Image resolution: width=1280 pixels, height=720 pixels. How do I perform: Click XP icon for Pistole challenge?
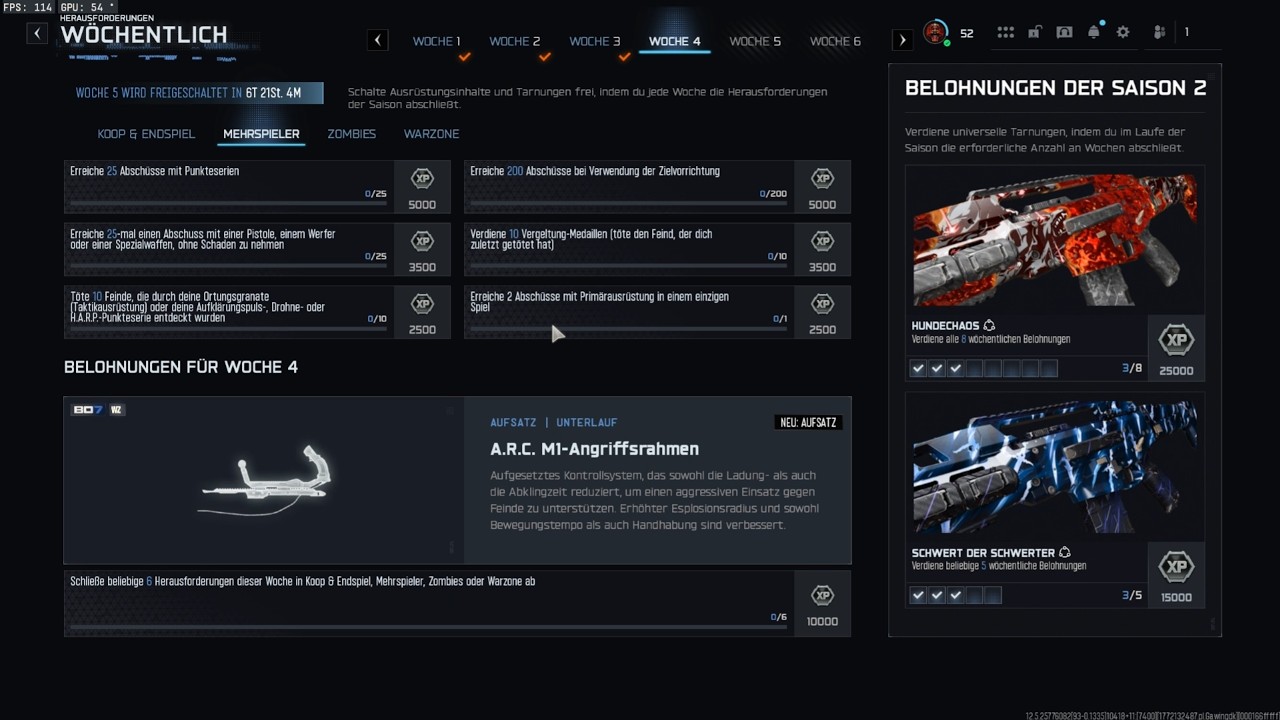[x=422, y=241]
